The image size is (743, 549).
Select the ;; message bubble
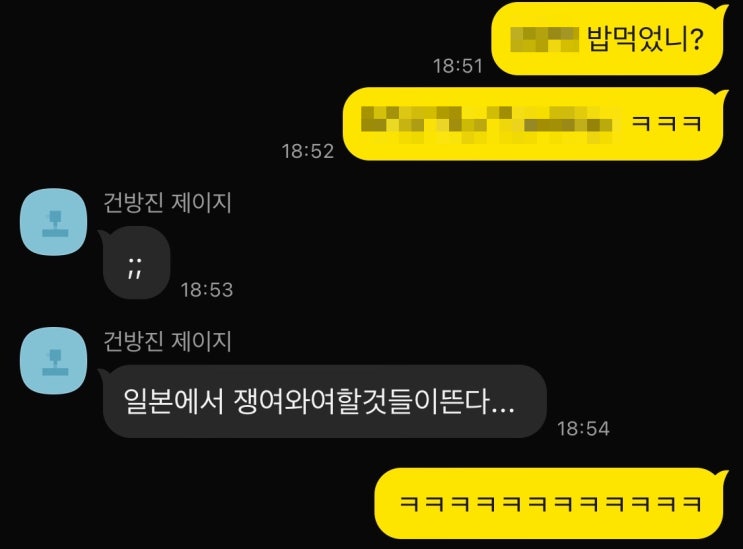[135, 263]
